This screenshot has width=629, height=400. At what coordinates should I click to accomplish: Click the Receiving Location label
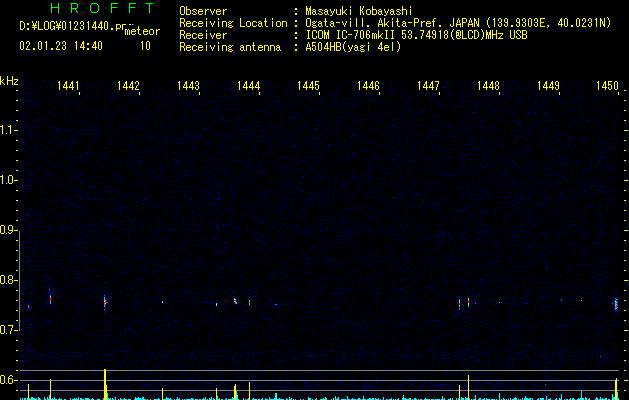(x=233, y=23)
